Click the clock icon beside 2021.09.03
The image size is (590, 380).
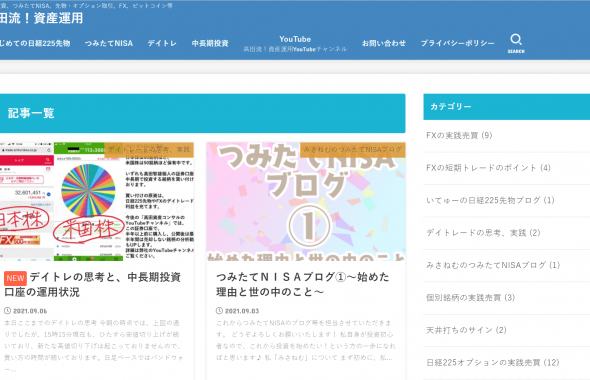[x=219, y=311]
